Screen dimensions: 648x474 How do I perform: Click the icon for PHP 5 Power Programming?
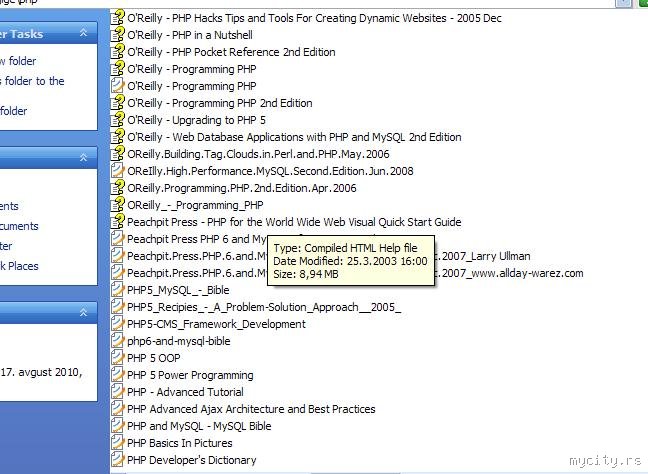click(118, 375)
